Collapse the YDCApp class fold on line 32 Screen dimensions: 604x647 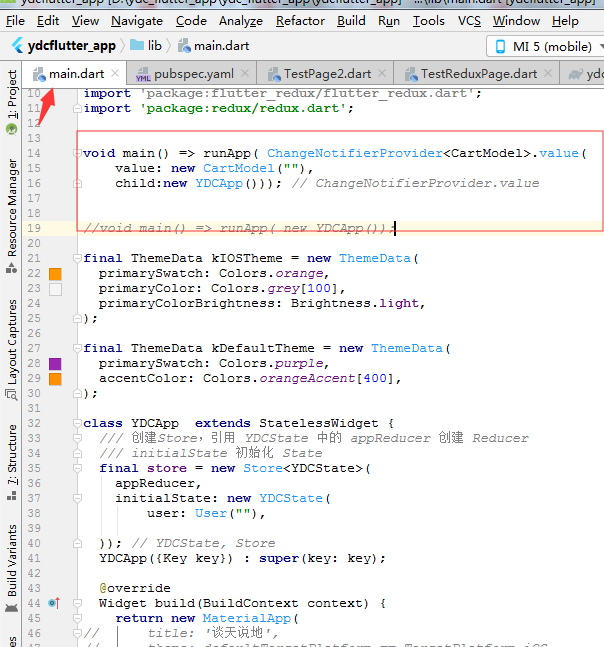pyautogui.click(x=77, y=423)
